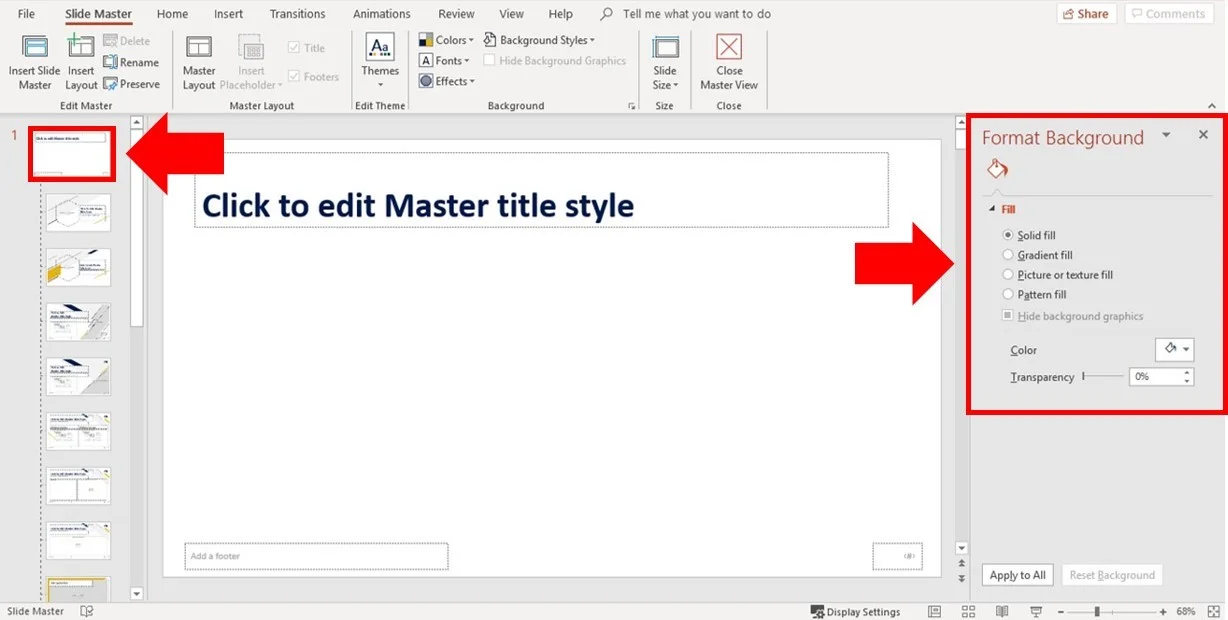This screenshot has height=620, width=1228.
Task: Open the Background Styles dropdown
Action: (539, 40)
